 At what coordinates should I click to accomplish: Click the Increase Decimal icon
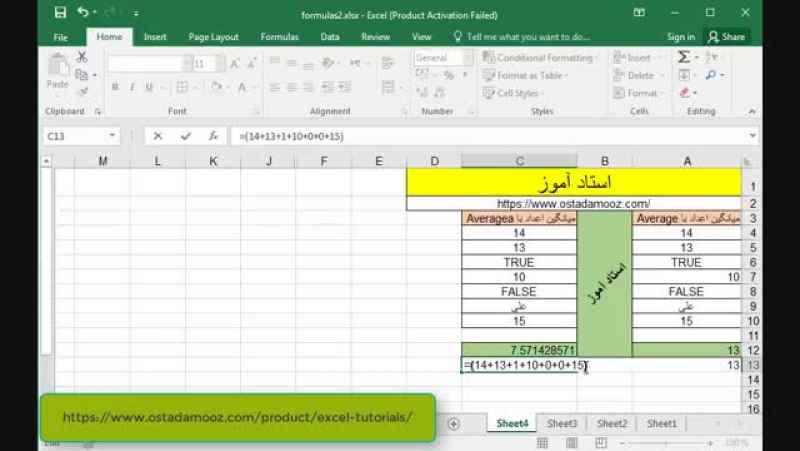point(422,93)
